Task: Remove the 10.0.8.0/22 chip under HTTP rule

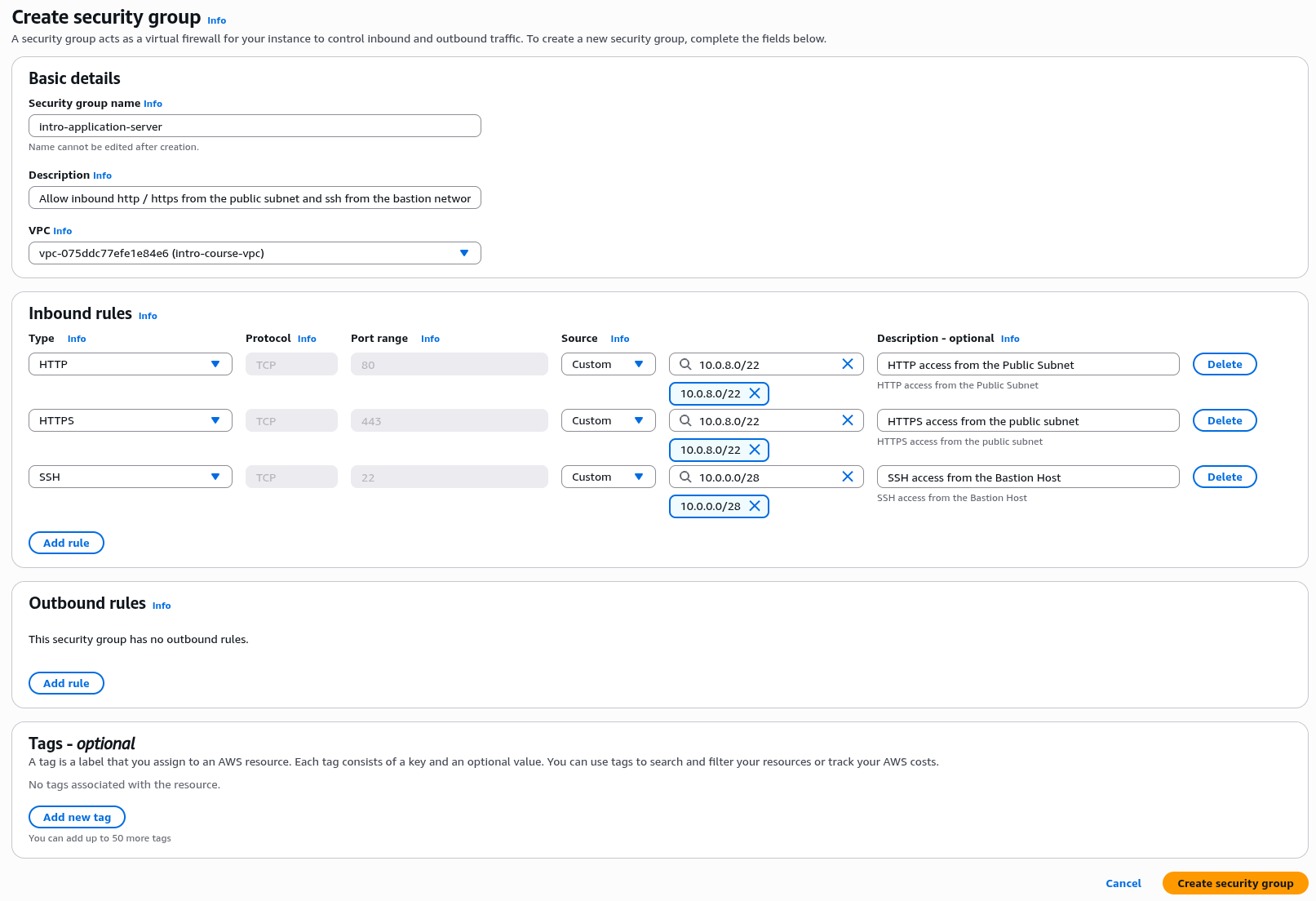Action: [755, 393]
